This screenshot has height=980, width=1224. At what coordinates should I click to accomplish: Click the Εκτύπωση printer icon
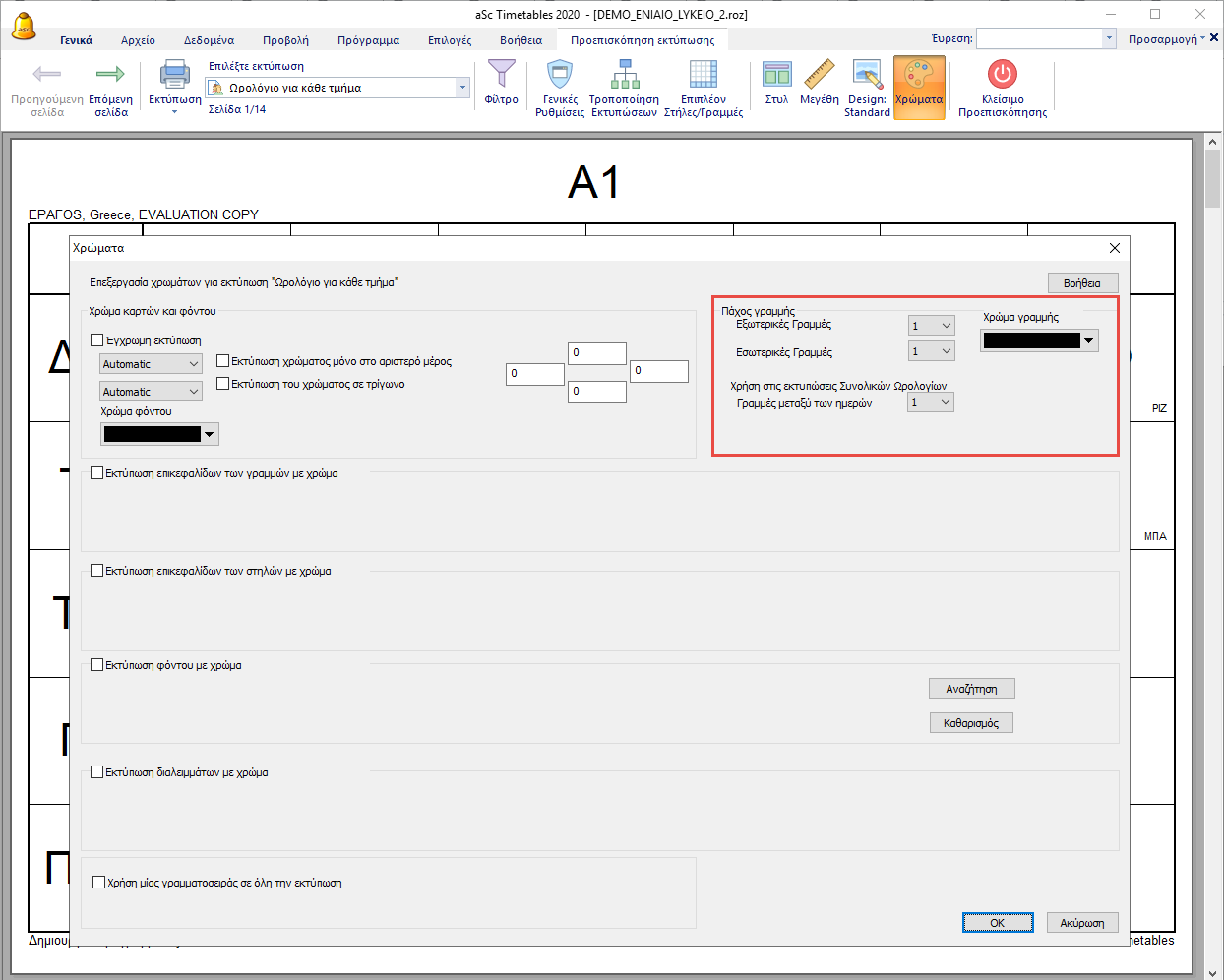coord(174,75)
